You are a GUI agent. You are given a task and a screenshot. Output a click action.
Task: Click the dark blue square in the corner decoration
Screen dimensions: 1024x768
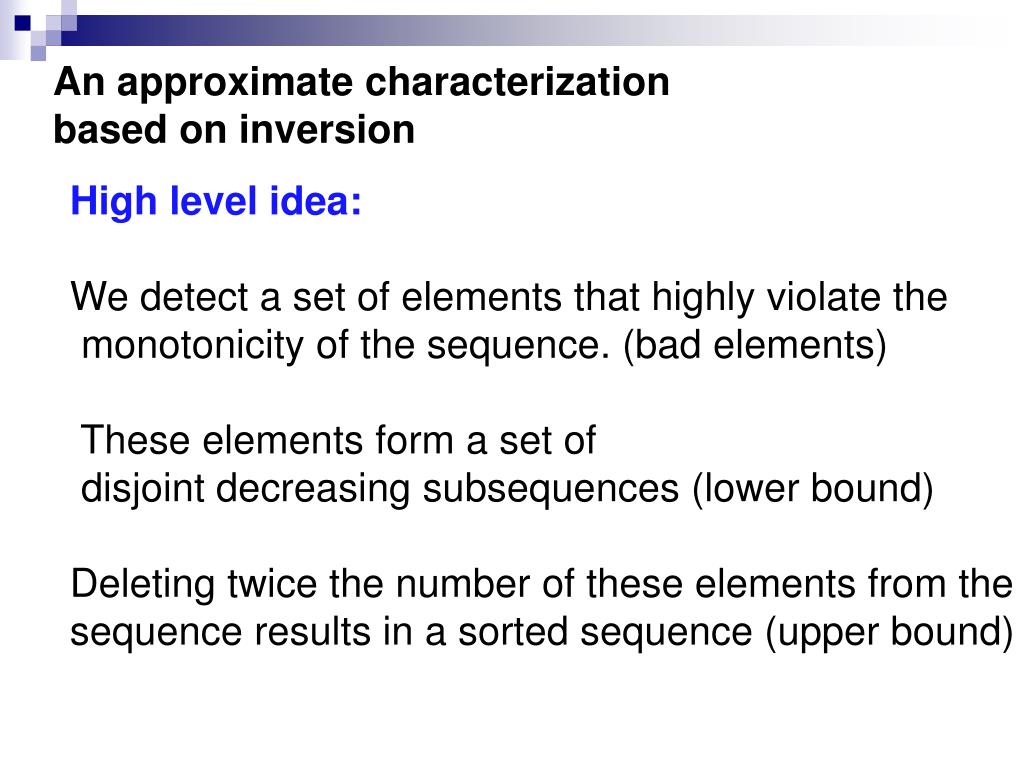[x=23, y=23]
